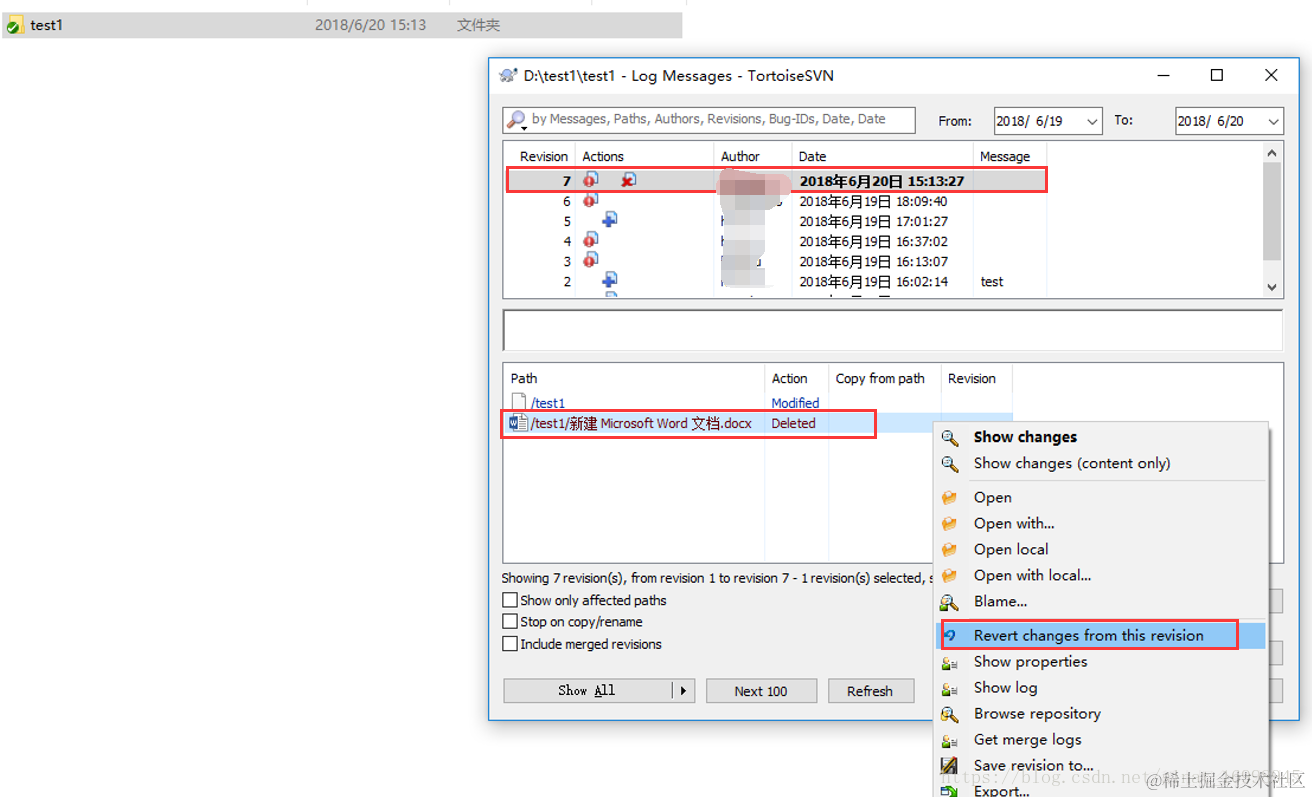Click the 'Deleted' action cell

pos(793,423)
